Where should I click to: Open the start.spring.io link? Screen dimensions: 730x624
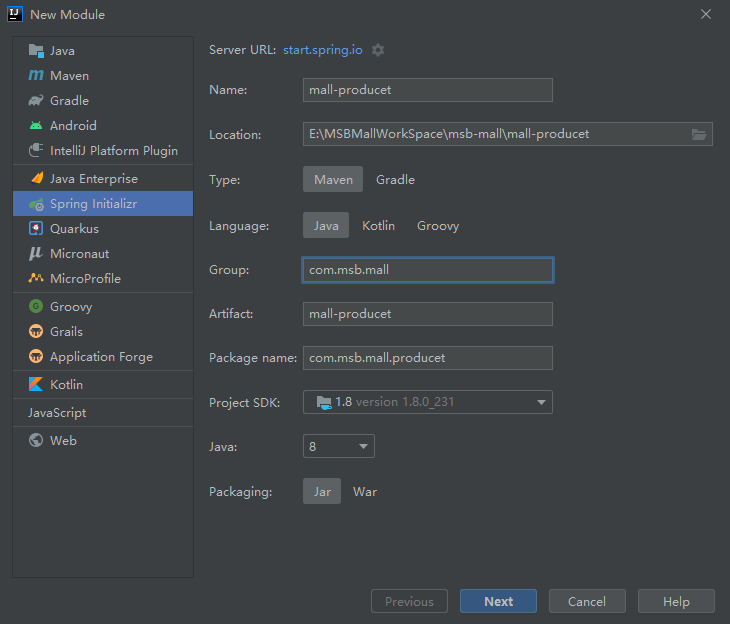[x=323, y=50]
